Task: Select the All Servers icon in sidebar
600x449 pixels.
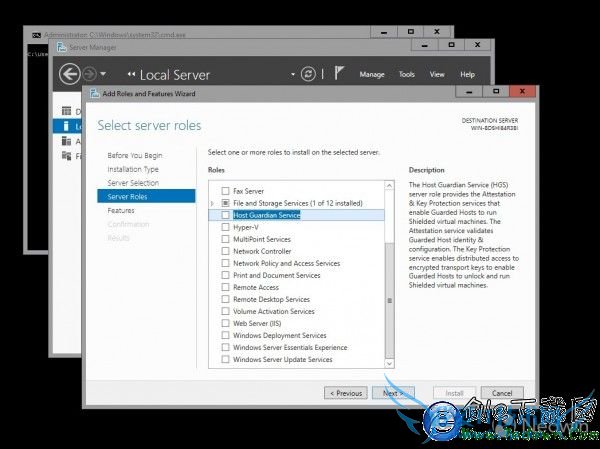Action: pyautogui.click(x=67, y=141)
